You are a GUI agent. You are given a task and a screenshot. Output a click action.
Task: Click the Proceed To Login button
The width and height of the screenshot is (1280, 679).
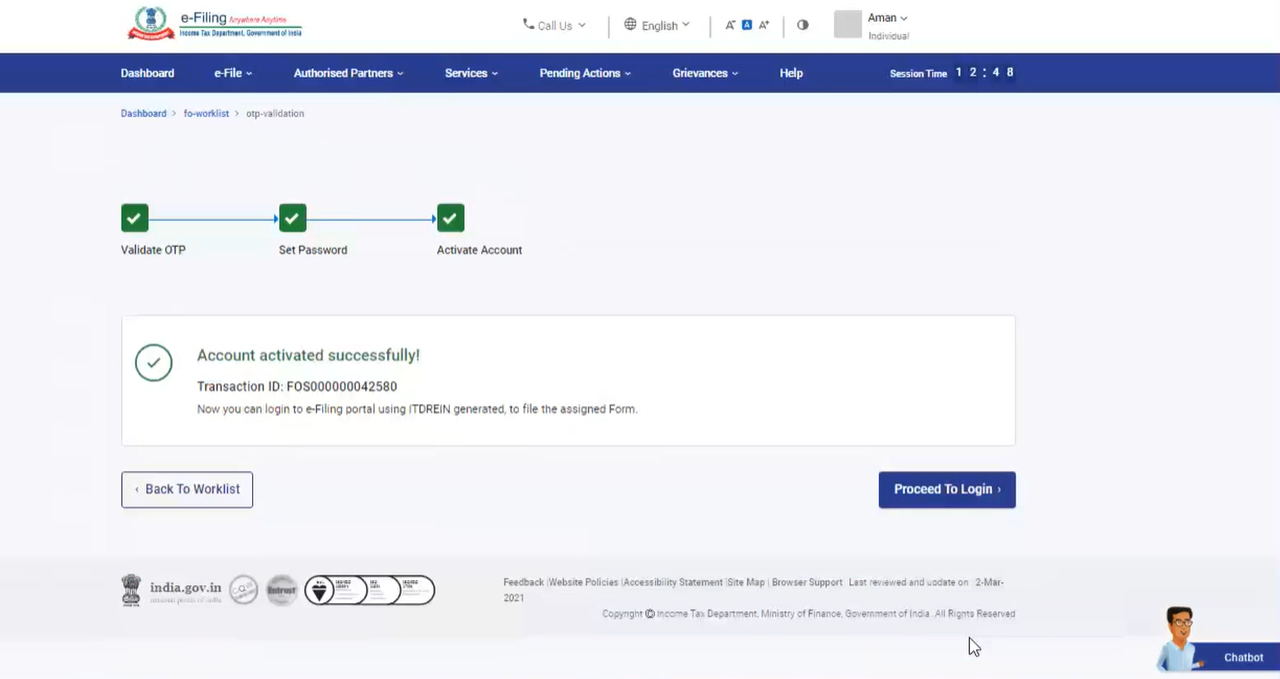(x=946, y=489)
